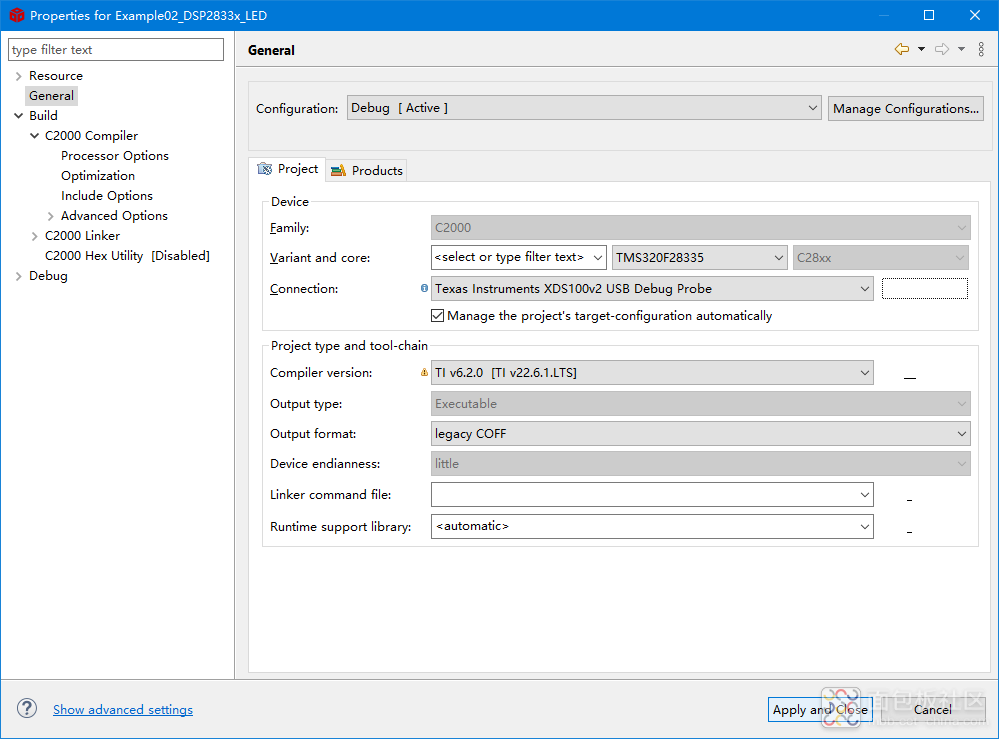Expand the Resource tree node
Image resolution: width=999 pixels, height=739 pixels.
click(18, 76)
